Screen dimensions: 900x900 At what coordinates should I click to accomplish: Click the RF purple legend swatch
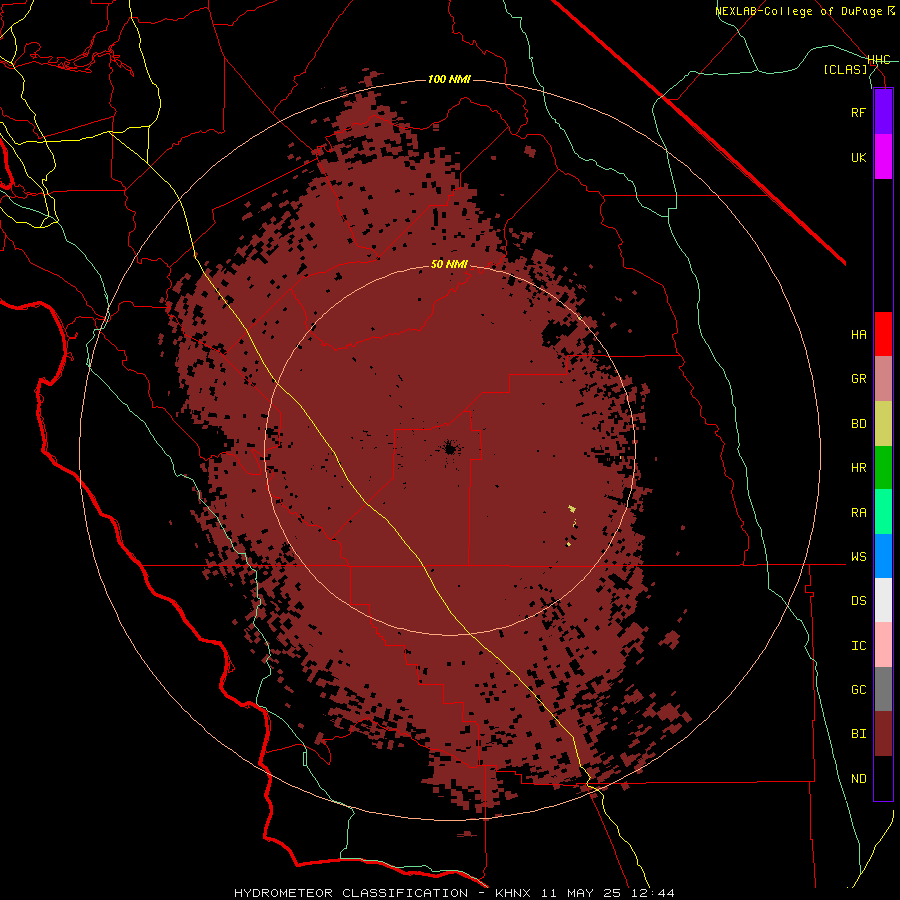click(x=883, y=112)
